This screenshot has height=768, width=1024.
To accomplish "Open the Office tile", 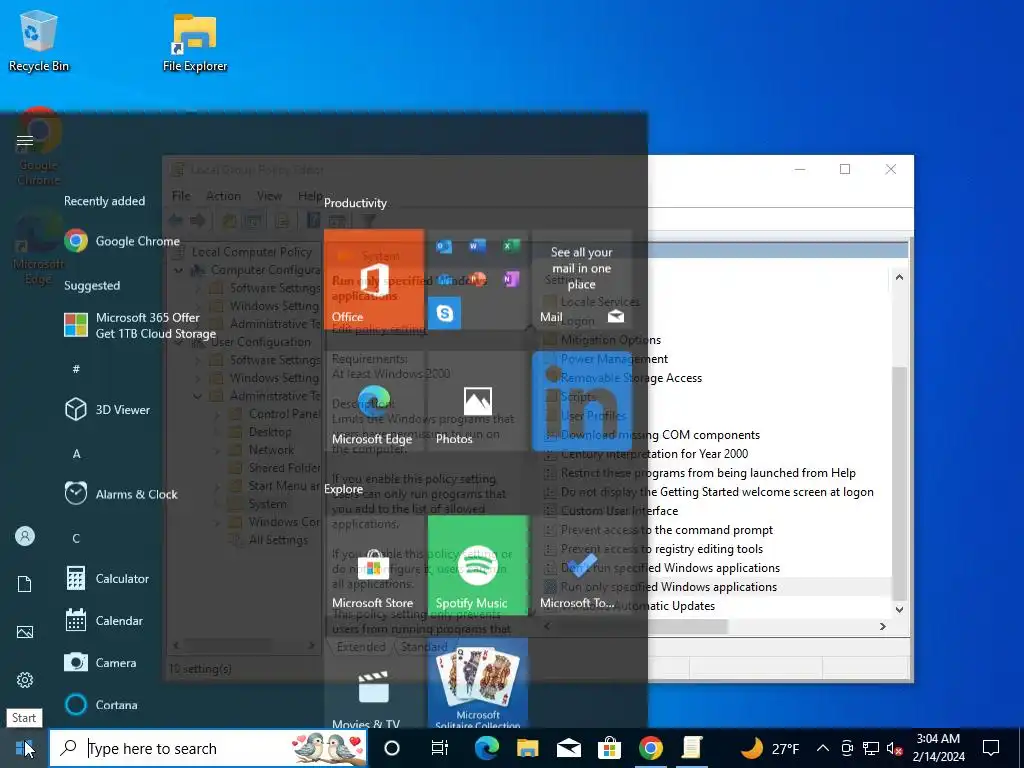I will point(374,279).
